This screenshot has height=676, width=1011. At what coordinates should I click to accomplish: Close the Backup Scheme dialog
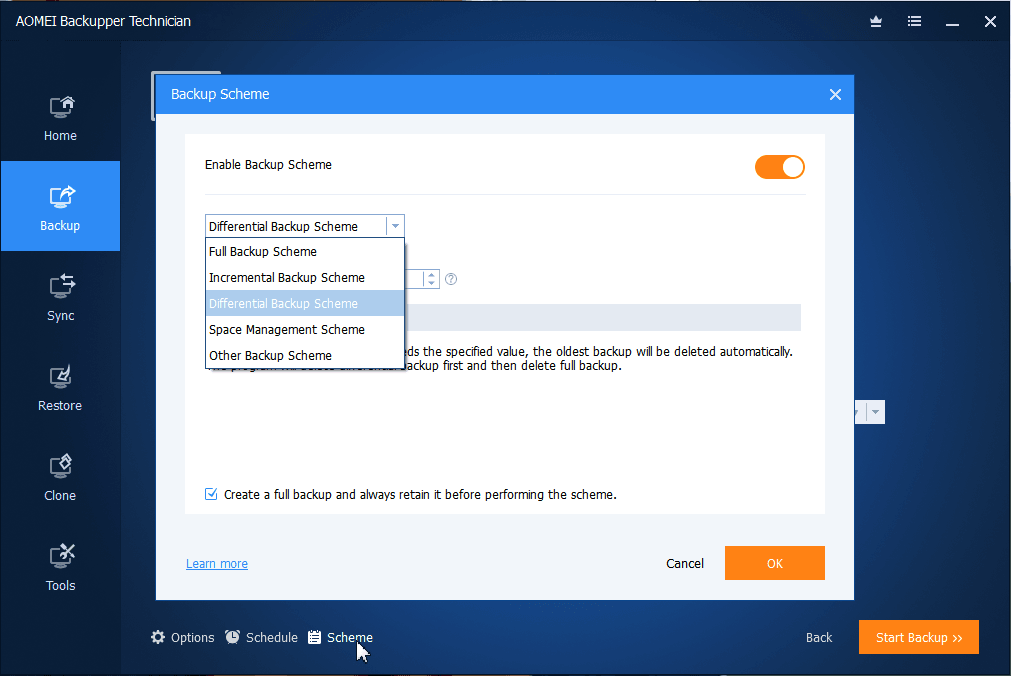tap(835, 95)
